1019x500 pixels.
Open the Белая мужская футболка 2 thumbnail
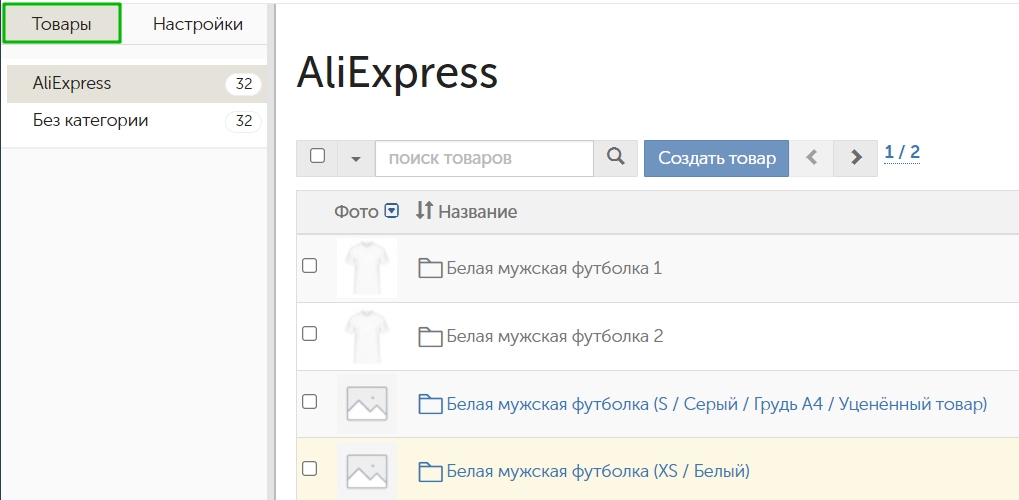point(367,336)
